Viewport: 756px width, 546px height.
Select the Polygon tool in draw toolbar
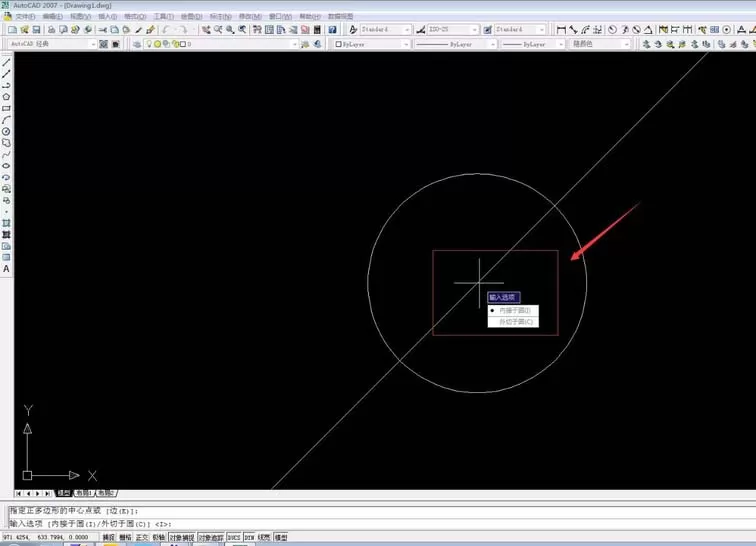point(6,97)
